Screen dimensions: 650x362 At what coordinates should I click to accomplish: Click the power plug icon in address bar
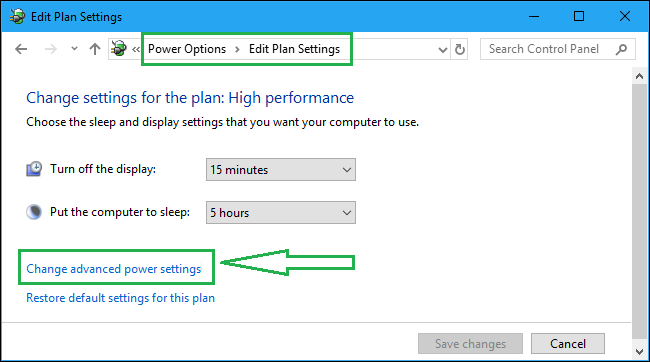pyautogui.click(x=119, y=49)
